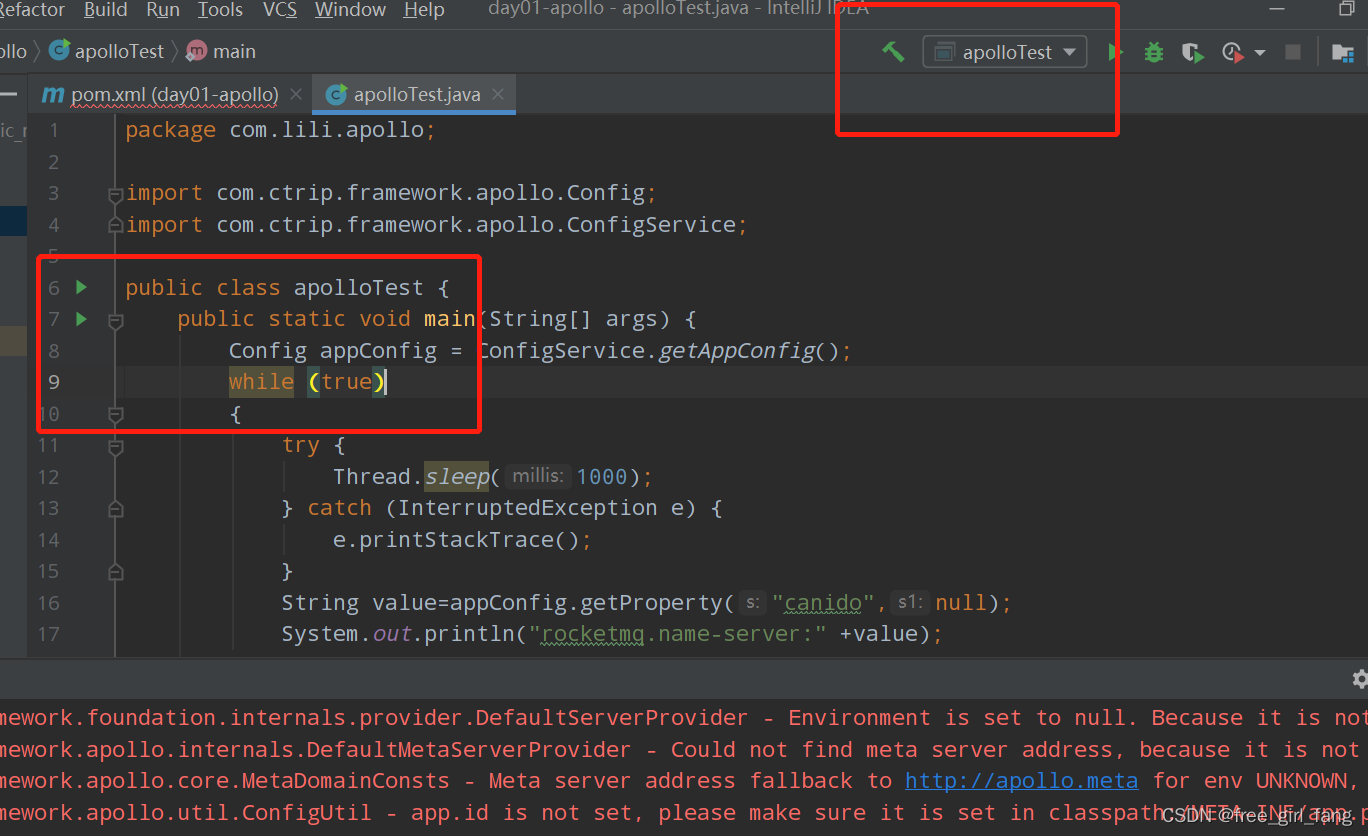
Task: Run apolloTest with the green play icon
Action: 1115,52
